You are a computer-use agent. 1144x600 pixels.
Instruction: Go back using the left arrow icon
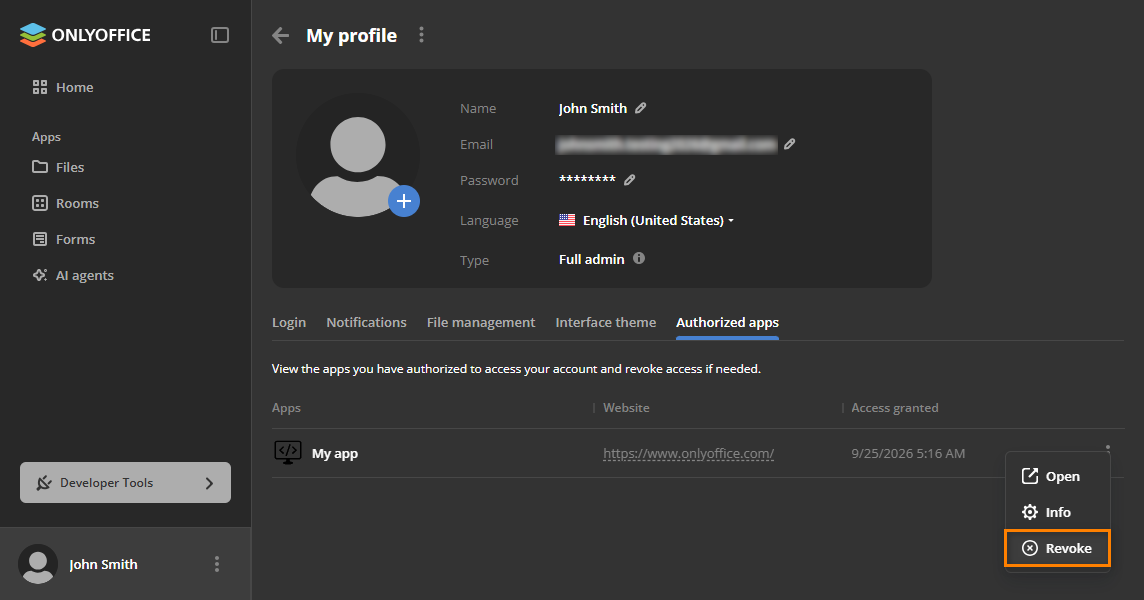(280, 35)
